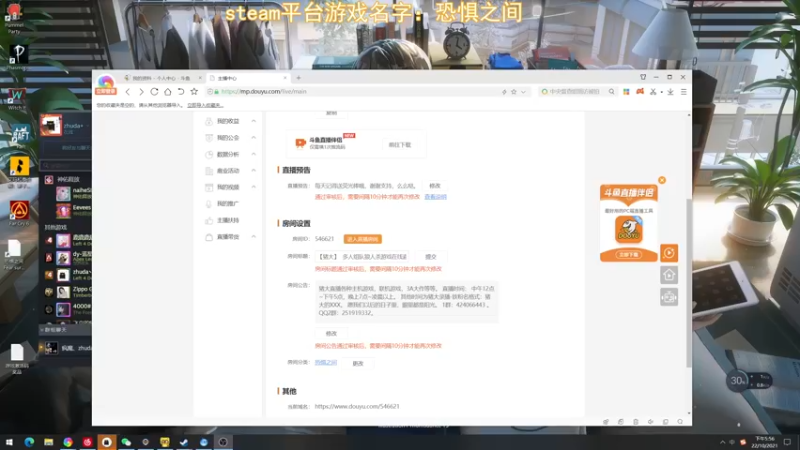Open the Windows Start button
Screen dimensions: 800x450
point(9,442)
